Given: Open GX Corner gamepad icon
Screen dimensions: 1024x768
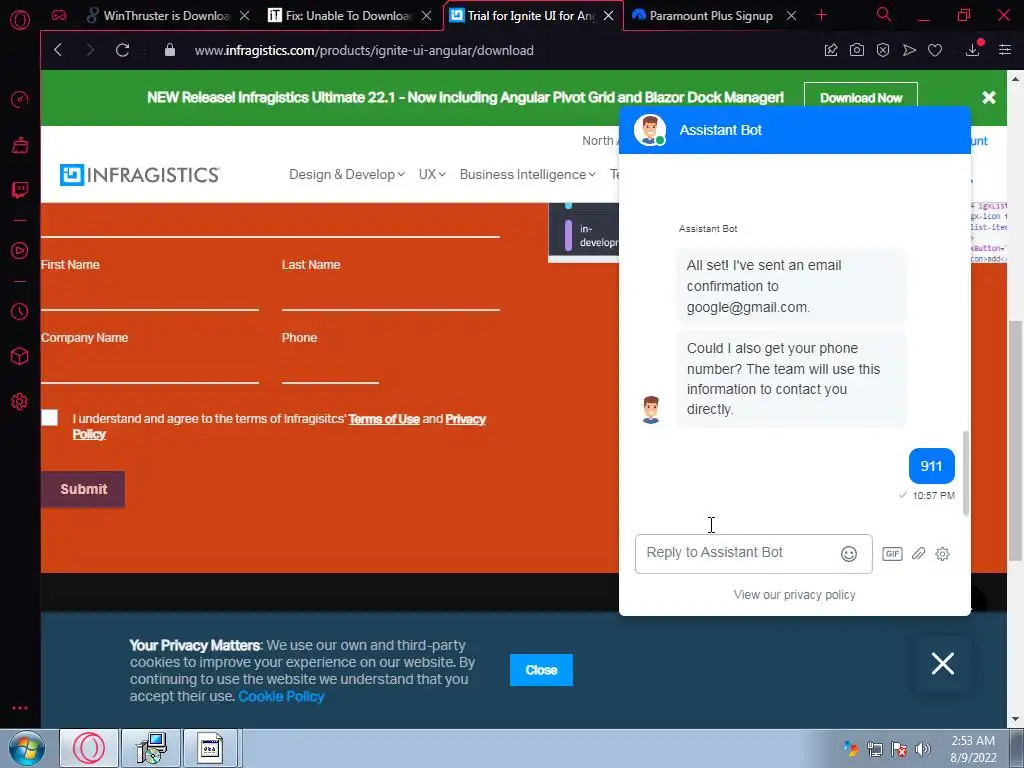Looking at the screenshot, I should [59, 16].
